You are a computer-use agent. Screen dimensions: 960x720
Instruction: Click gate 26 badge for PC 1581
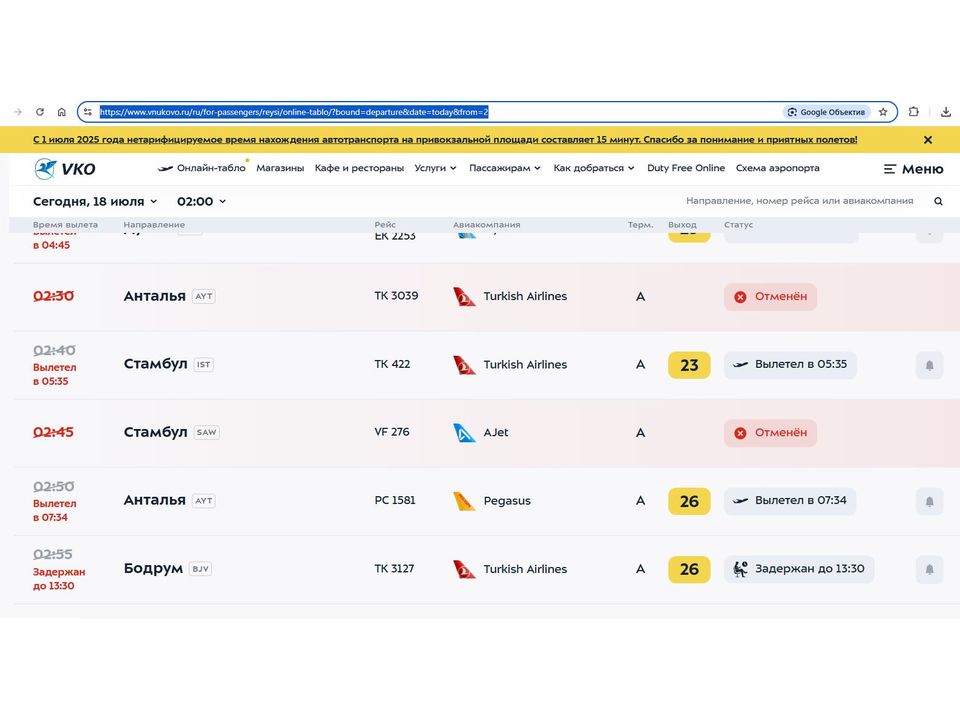point(689,501)
